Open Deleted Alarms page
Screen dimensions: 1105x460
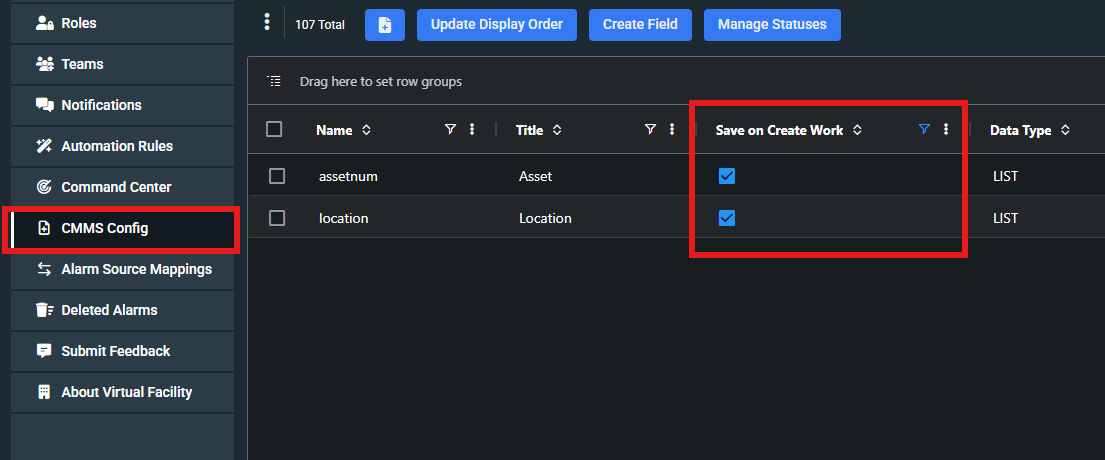122,310
